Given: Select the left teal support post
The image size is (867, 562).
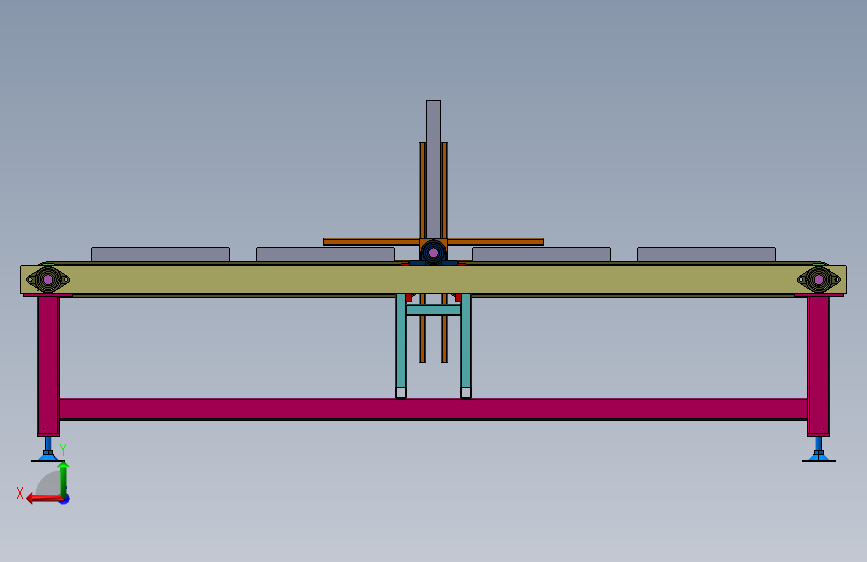Looking at the screenshot, I should tap(401, 345).
